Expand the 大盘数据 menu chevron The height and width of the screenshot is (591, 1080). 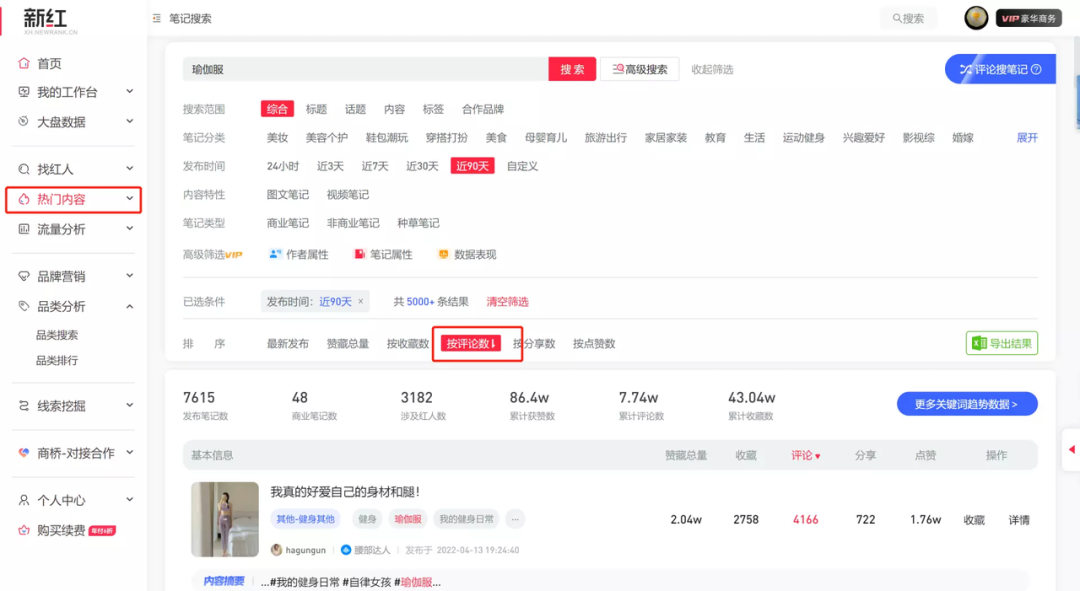tap(129, 121)
